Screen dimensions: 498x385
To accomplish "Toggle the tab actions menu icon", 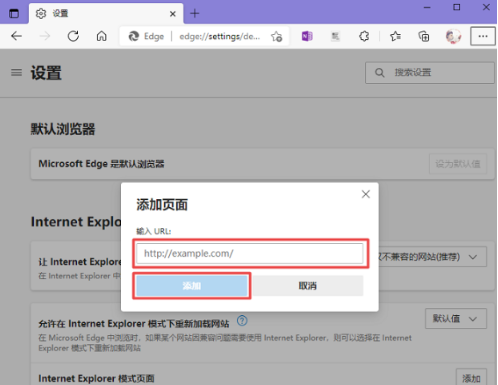I will tap(14, 14).
